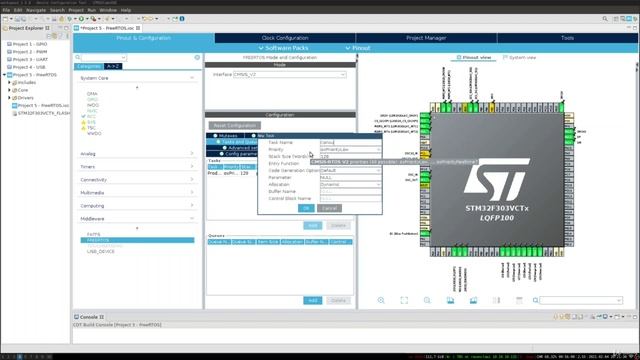This screenshot has width=640, height=360.
Task: Click the Stack Size (Words) field
Action: (x=350, y=156)
